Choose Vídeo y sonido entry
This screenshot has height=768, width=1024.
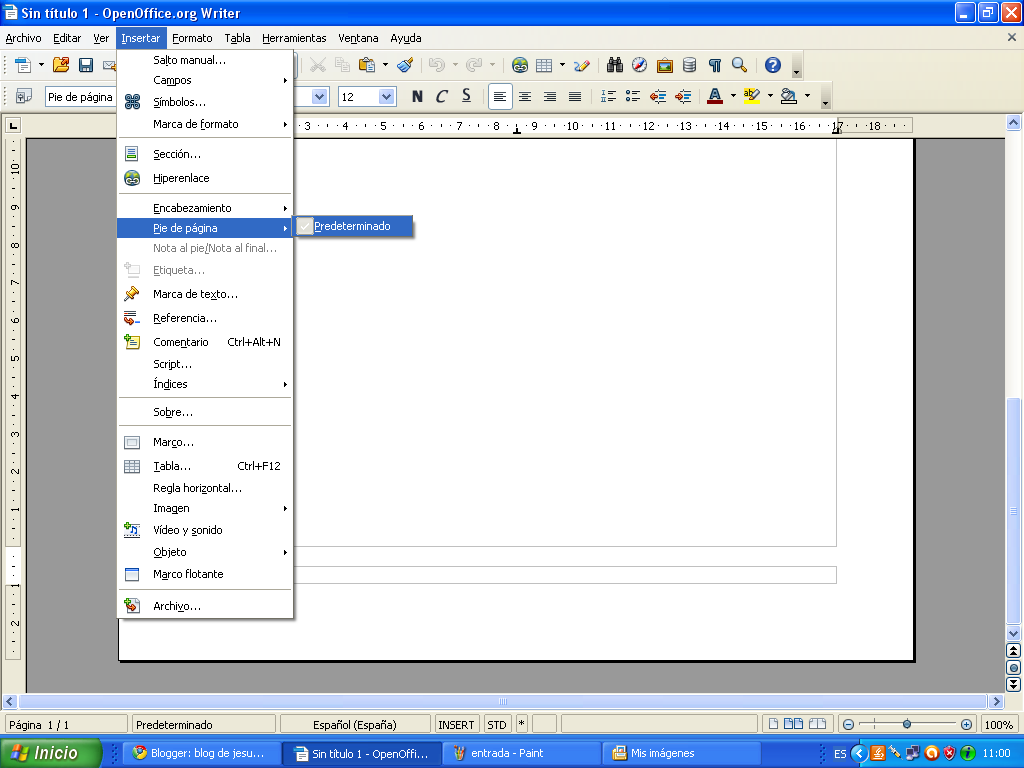(205, 530)
